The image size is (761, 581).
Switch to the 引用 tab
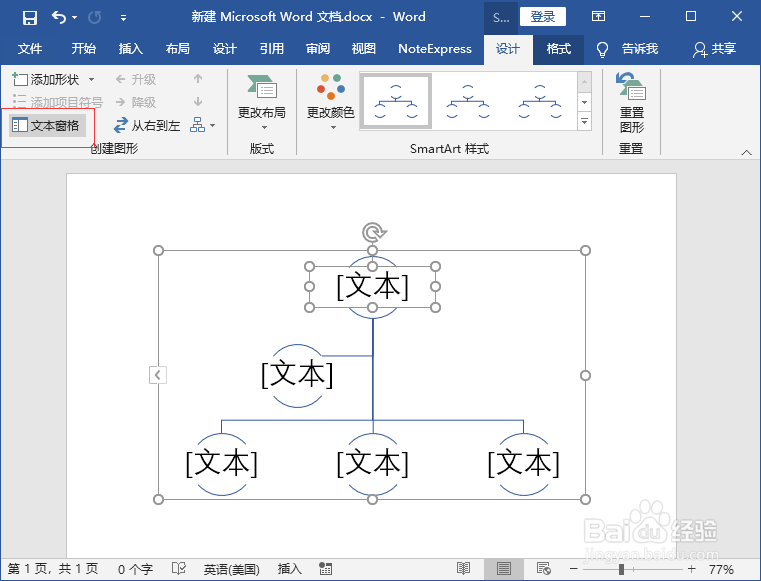pyautogui.click(x=271, y=49)
